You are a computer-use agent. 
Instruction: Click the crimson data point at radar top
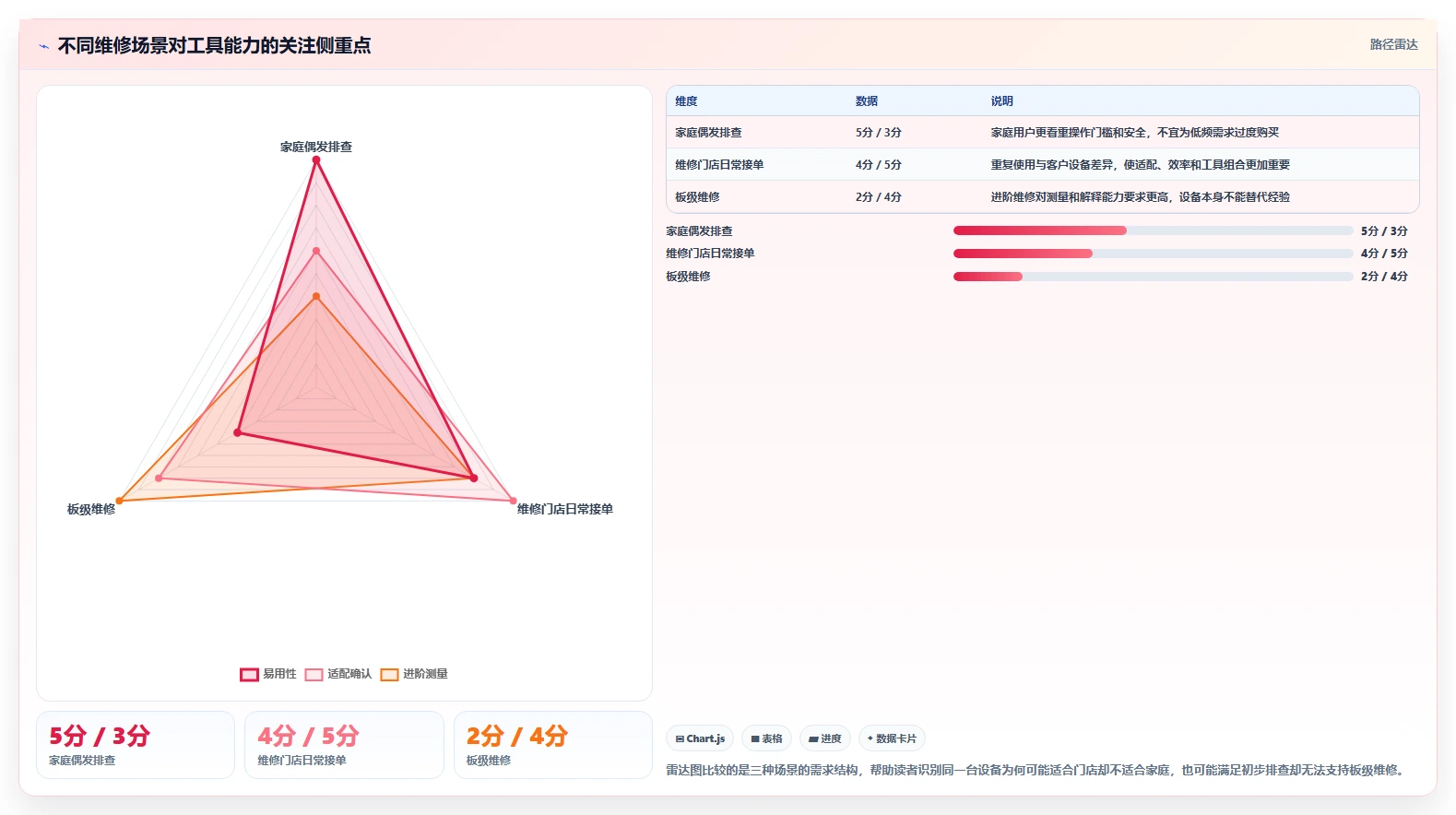316,160
